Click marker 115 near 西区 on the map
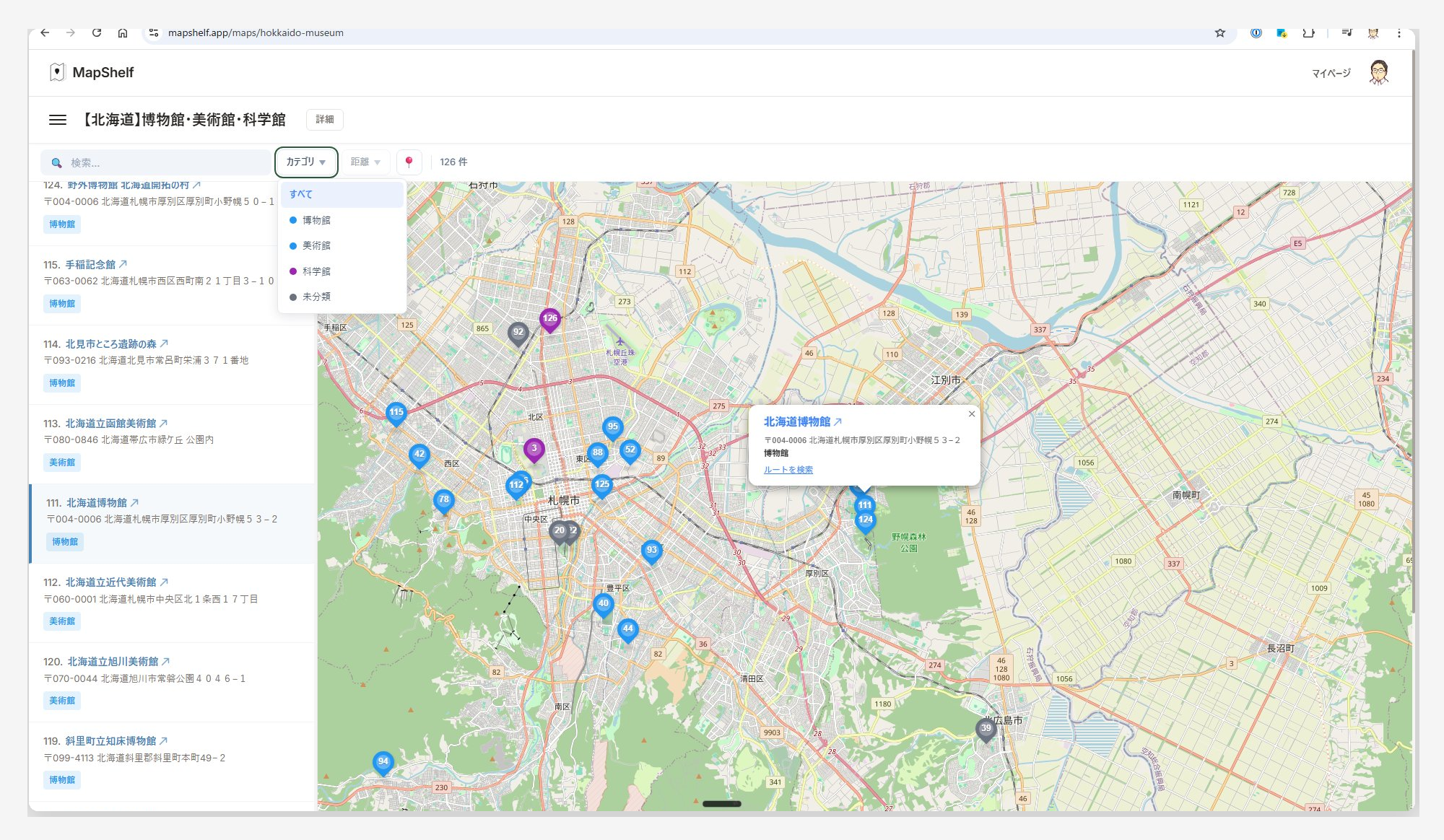This screenshot has width=1444, height=840. (x=396, y=411)
